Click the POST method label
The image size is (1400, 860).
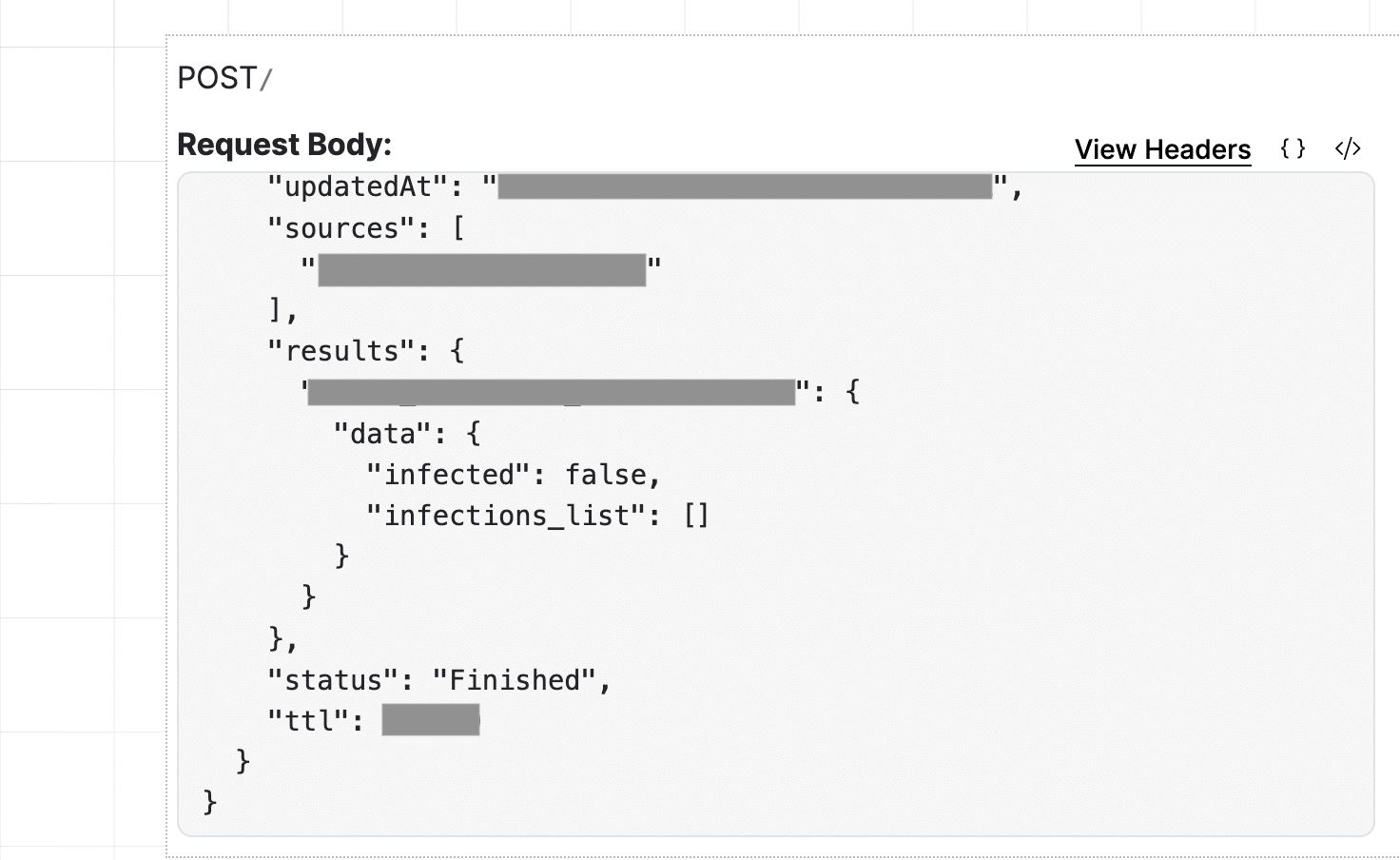coord(217,78)
